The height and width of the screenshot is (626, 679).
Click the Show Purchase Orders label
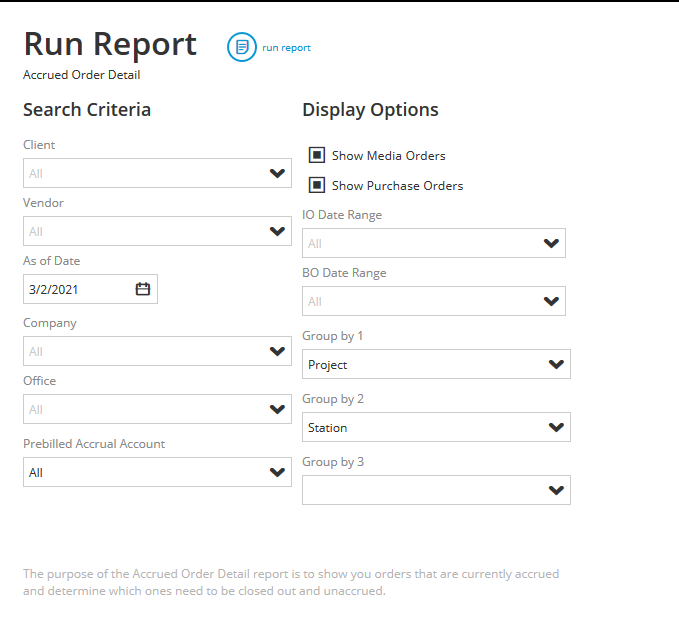click(x=397, y=186)
